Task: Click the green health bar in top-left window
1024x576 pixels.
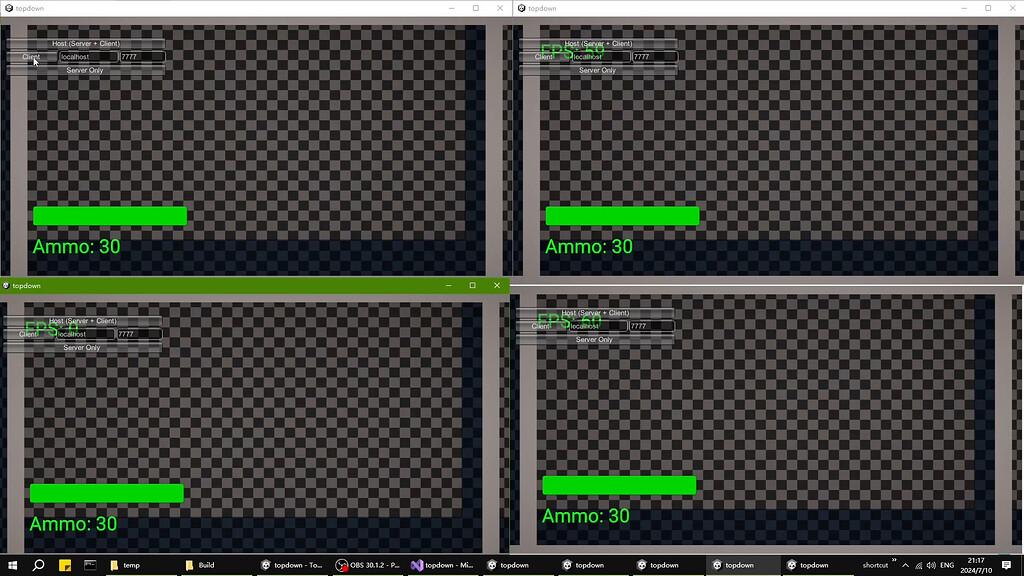Action: click(x=110, y=216)
